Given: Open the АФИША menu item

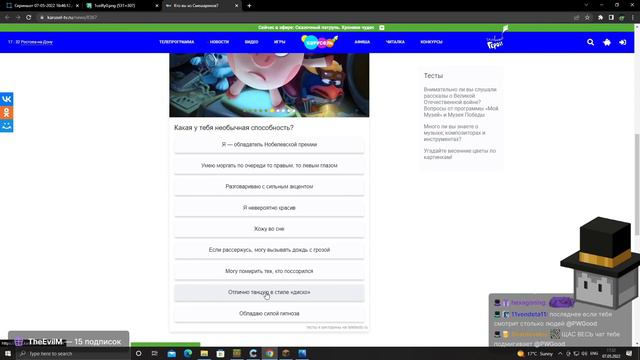Looking at the screenshot, I should [362, 42].
